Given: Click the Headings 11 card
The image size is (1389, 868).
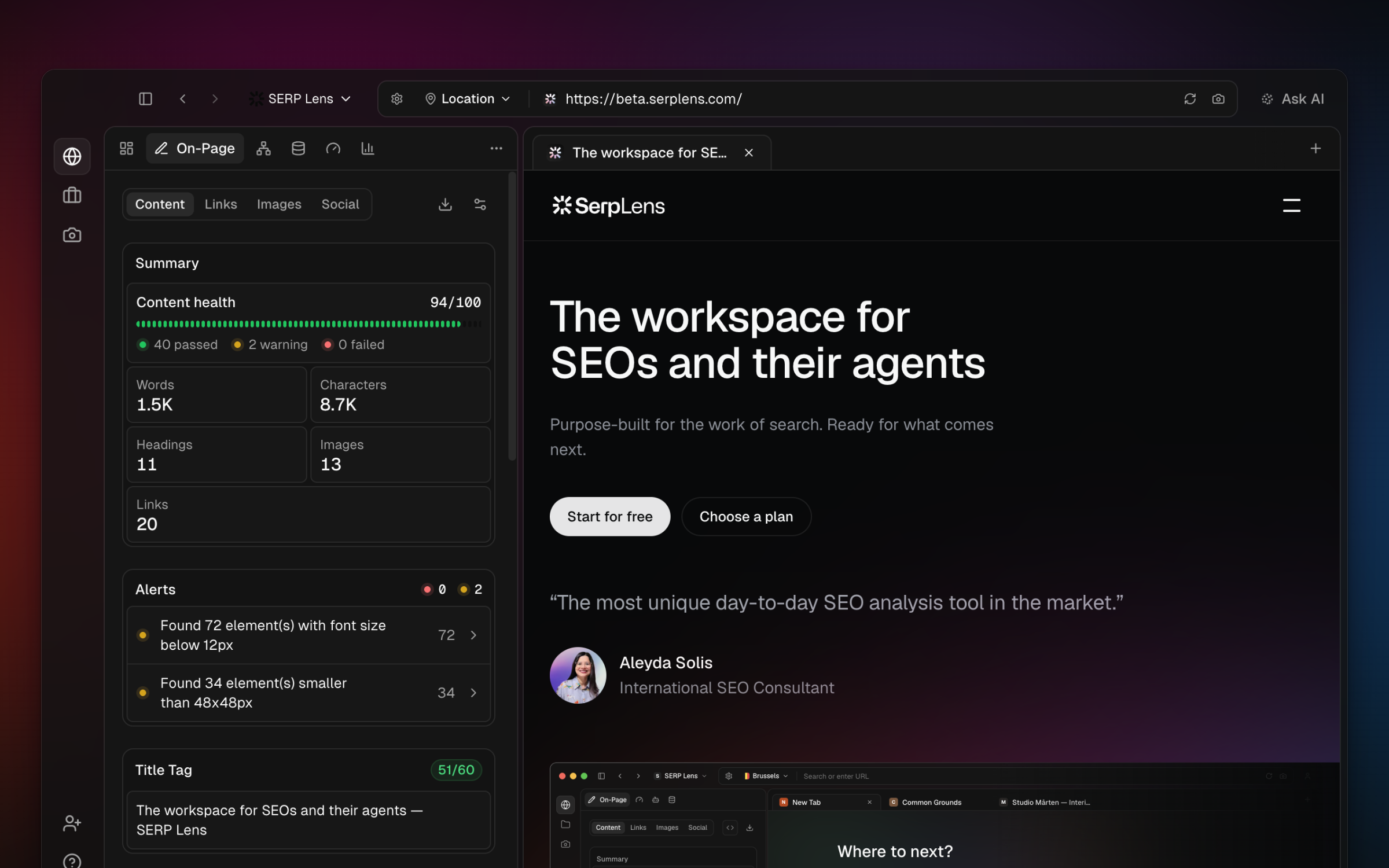Looking at the screenshot, I should (216, 454).
